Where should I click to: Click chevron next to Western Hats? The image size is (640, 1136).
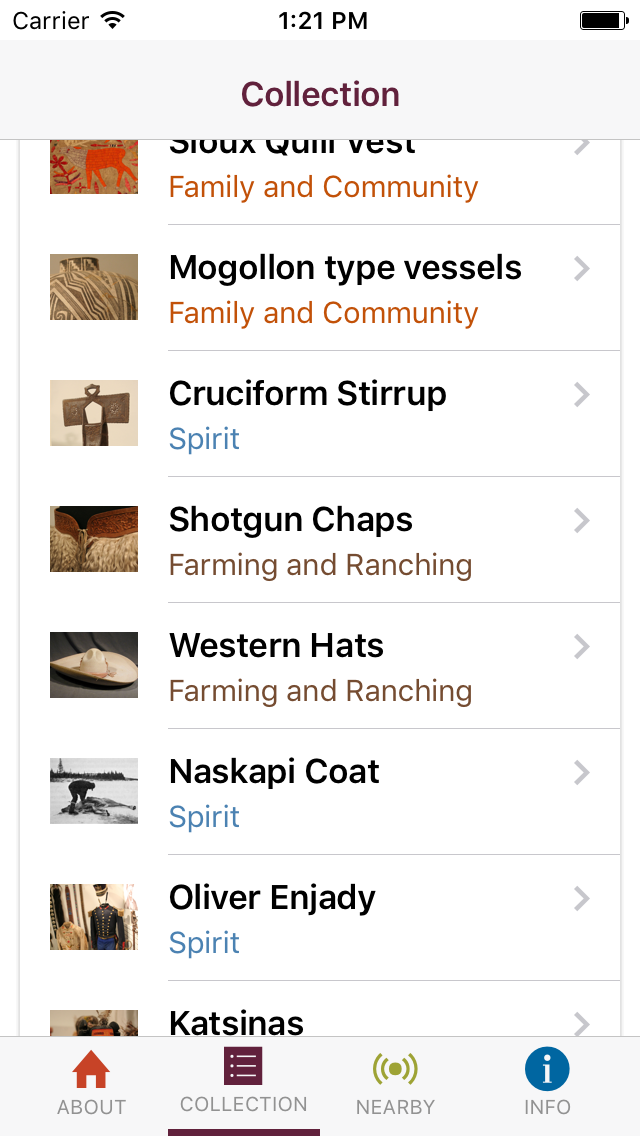[582, 646]
